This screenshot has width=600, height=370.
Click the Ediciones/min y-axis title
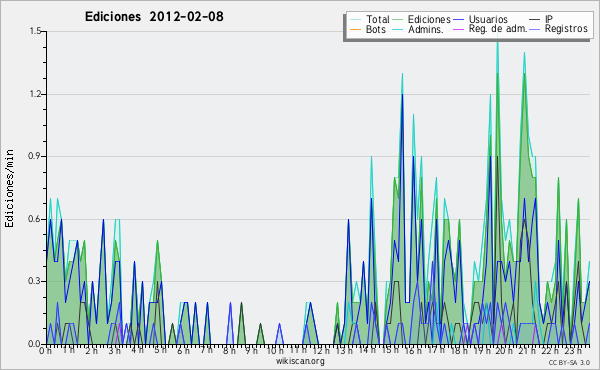click(x=9, y=188)
